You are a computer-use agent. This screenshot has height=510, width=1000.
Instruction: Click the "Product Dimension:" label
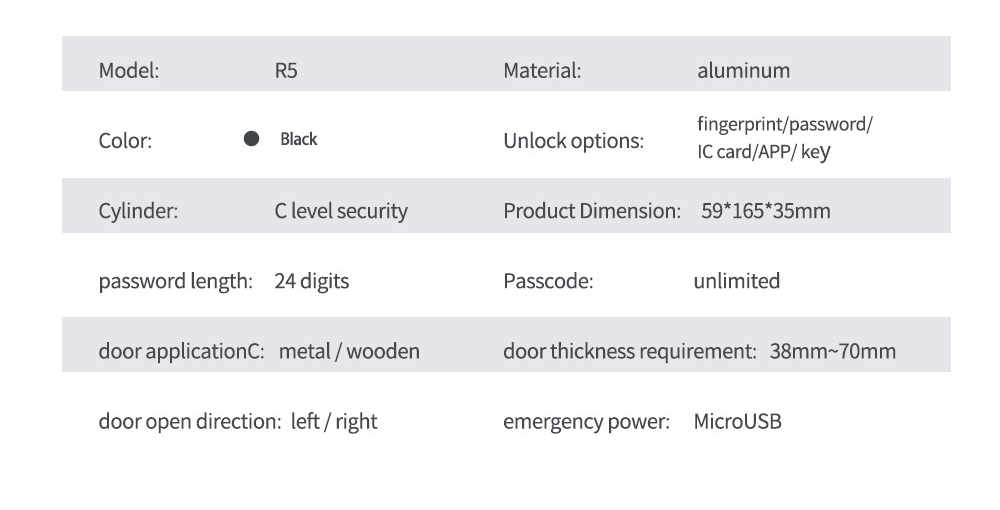point(592,211)
